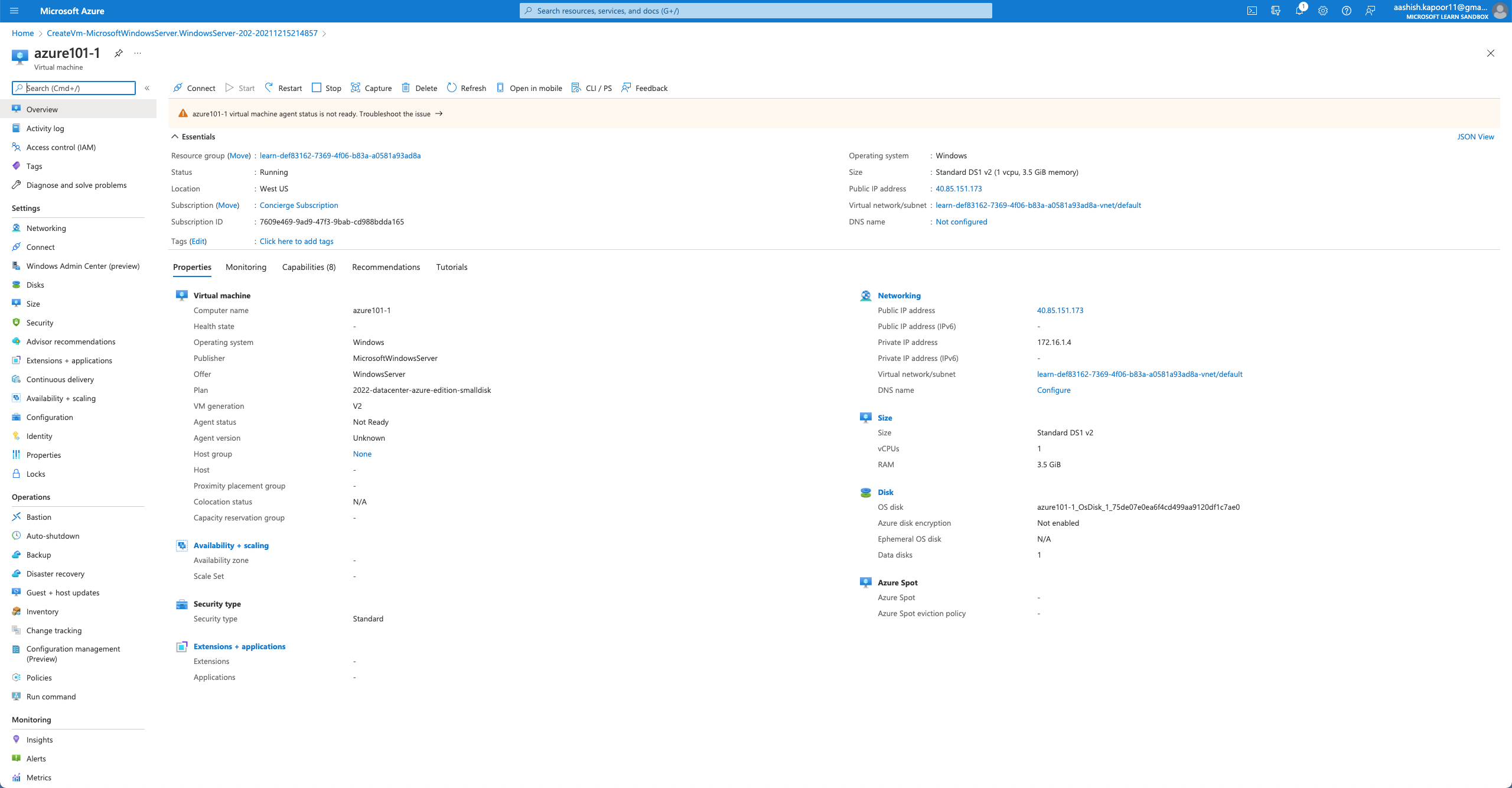Switch to the Monitoring tab
Screen dimensions: 1512x788
coord(246,267)
